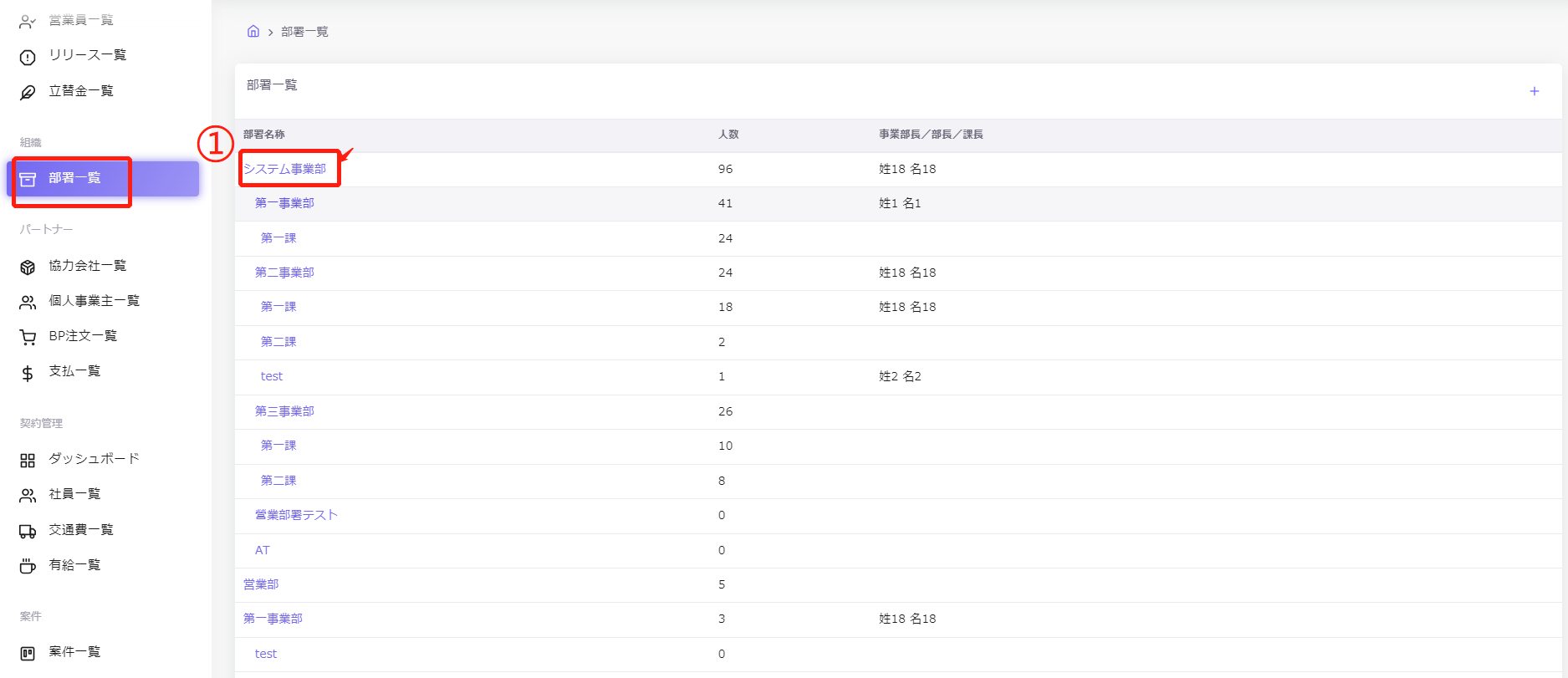Open 個人事業主一覧 in the sidebar
The width and height of the screenshot is (1568, 678).
pos(94,301)
